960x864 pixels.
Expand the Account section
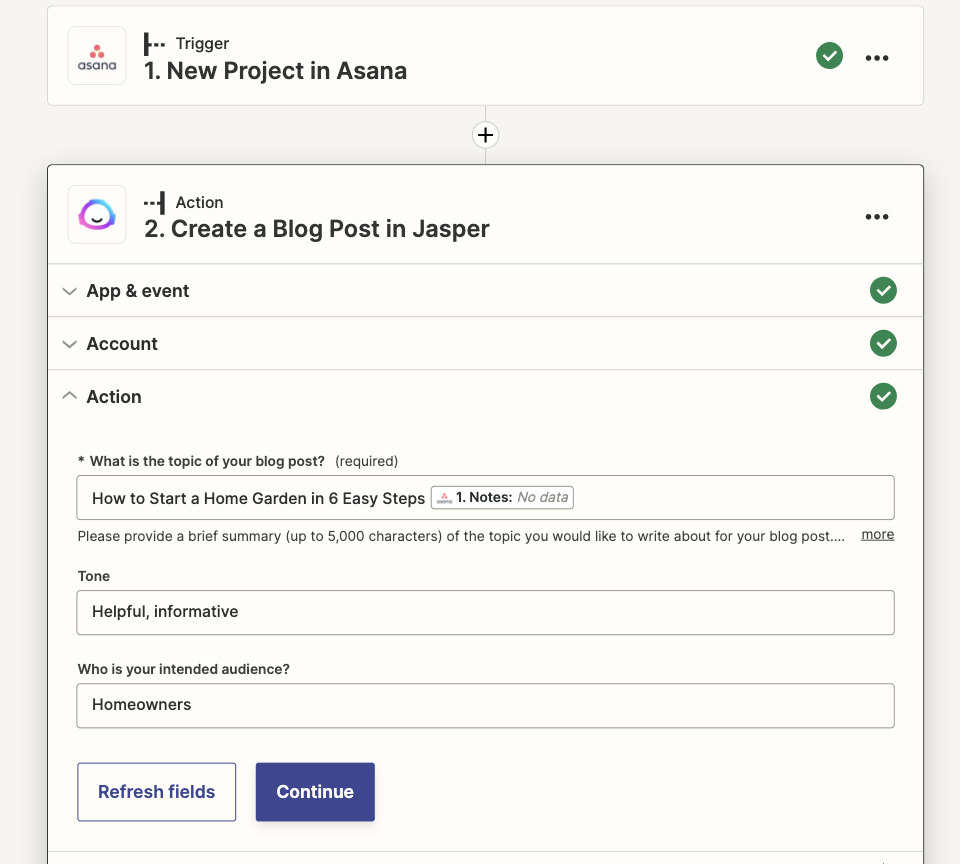coord(122,344)
